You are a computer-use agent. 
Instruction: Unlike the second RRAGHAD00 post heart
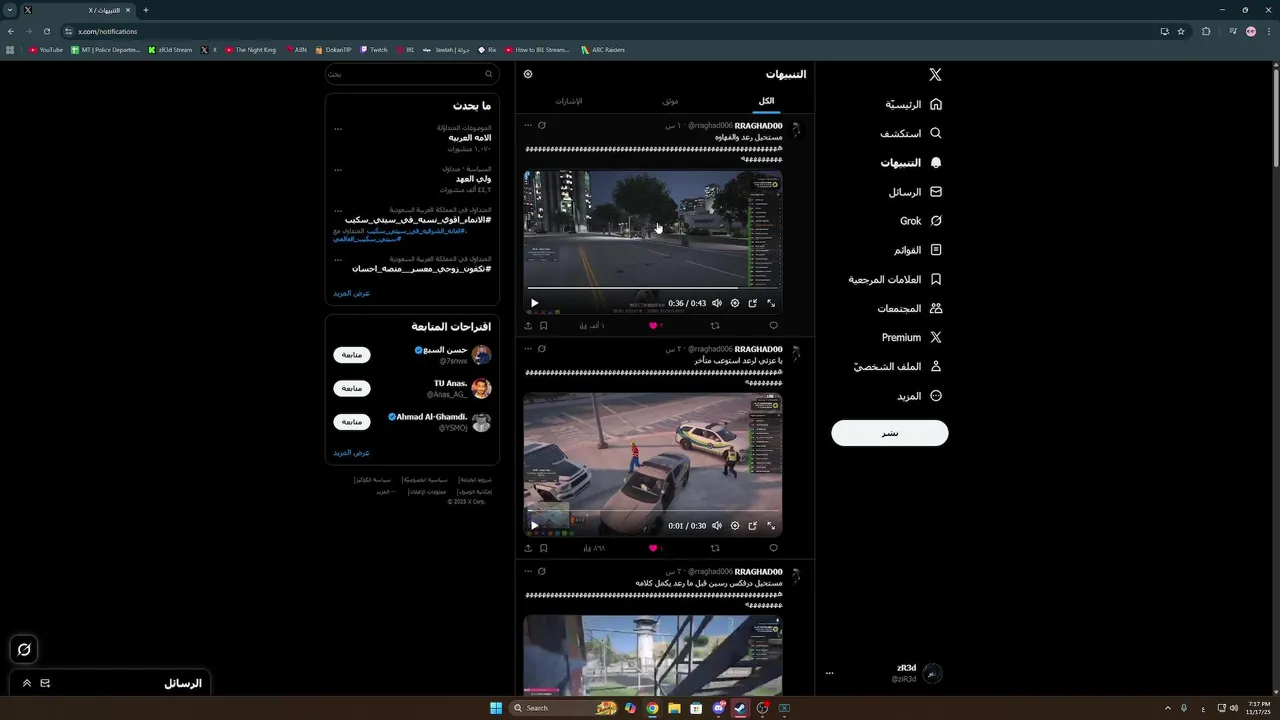pyautogui.click(x=655, y=548)
